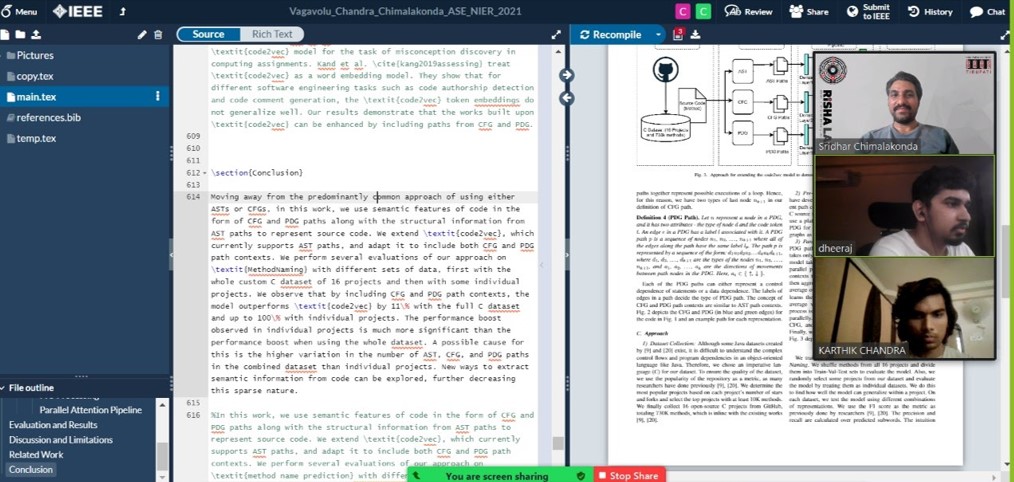The width and height of the screenshot is (1014, 482).
Task: Go to Evaluation and Results outline entry
Action: pyautogui.click(x=53, y=425)
